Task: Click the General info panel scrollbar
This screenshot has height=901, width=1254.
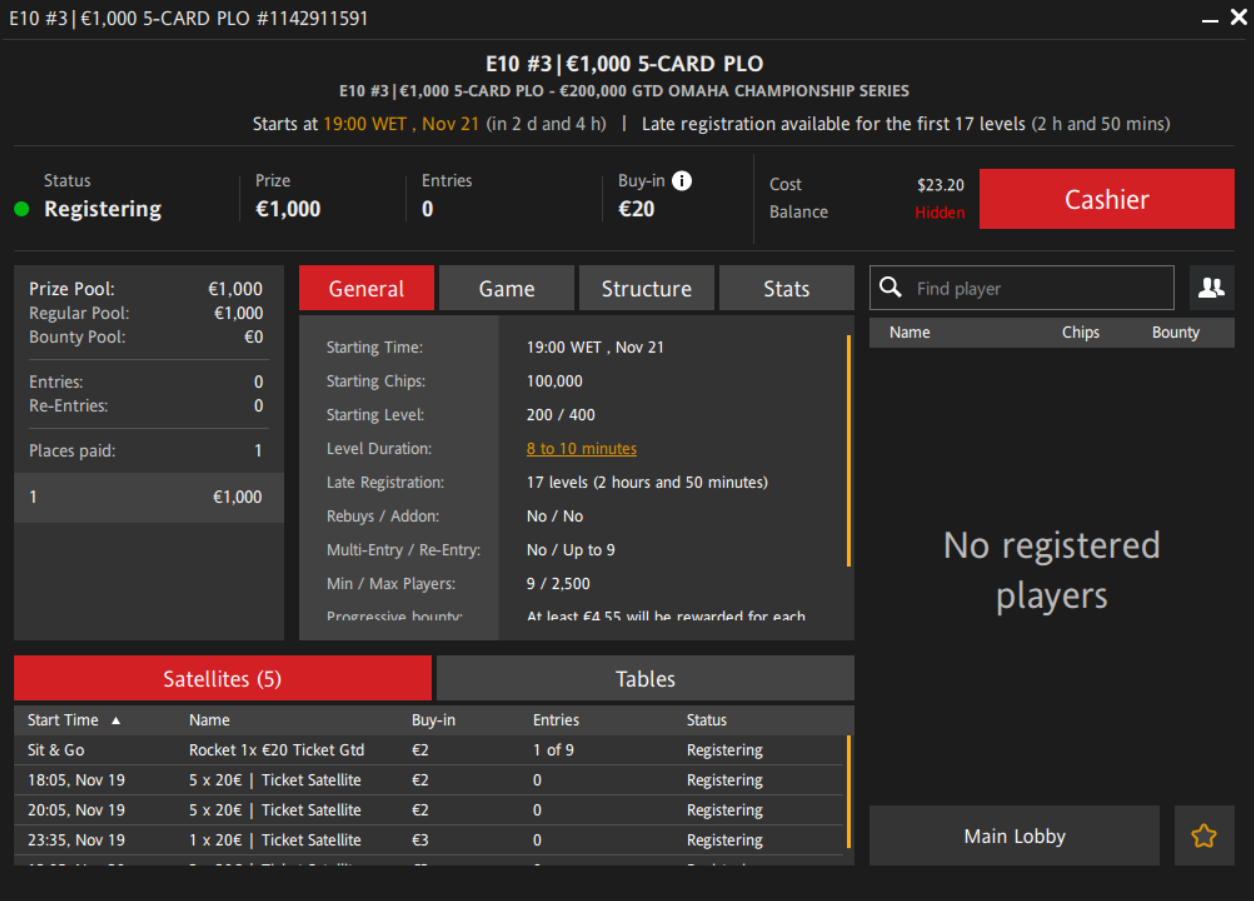Action: pyautogui.click(x=849, y=450)
